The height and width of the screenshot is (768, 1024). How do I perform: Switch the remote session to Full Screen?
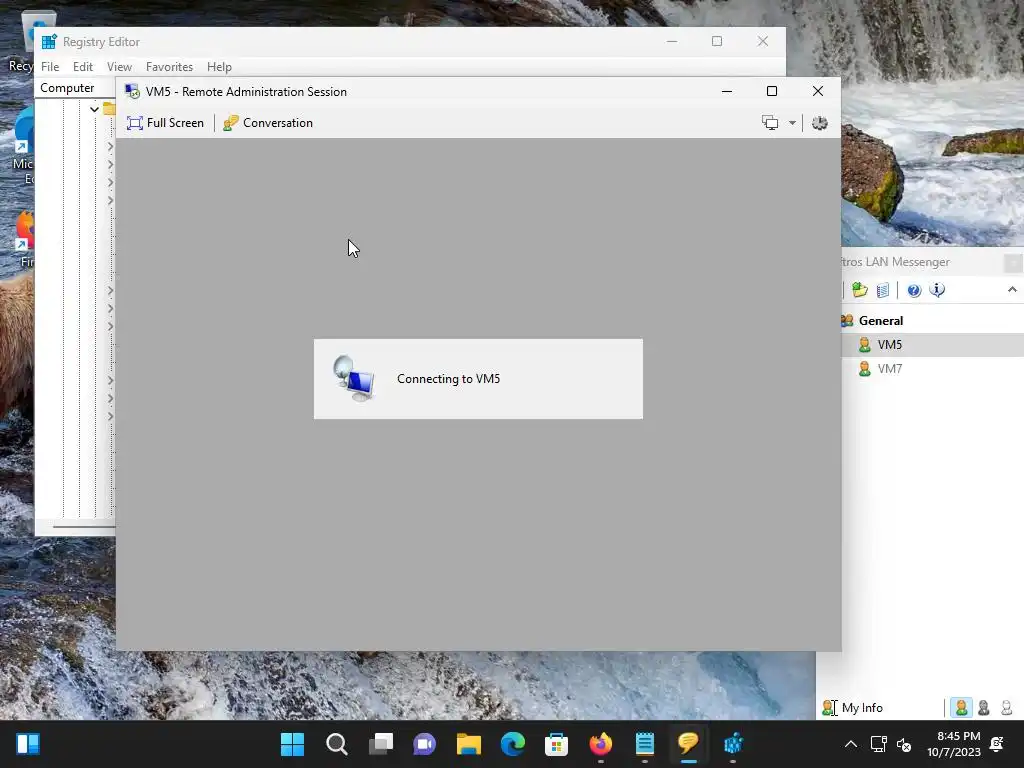point(165,123)
